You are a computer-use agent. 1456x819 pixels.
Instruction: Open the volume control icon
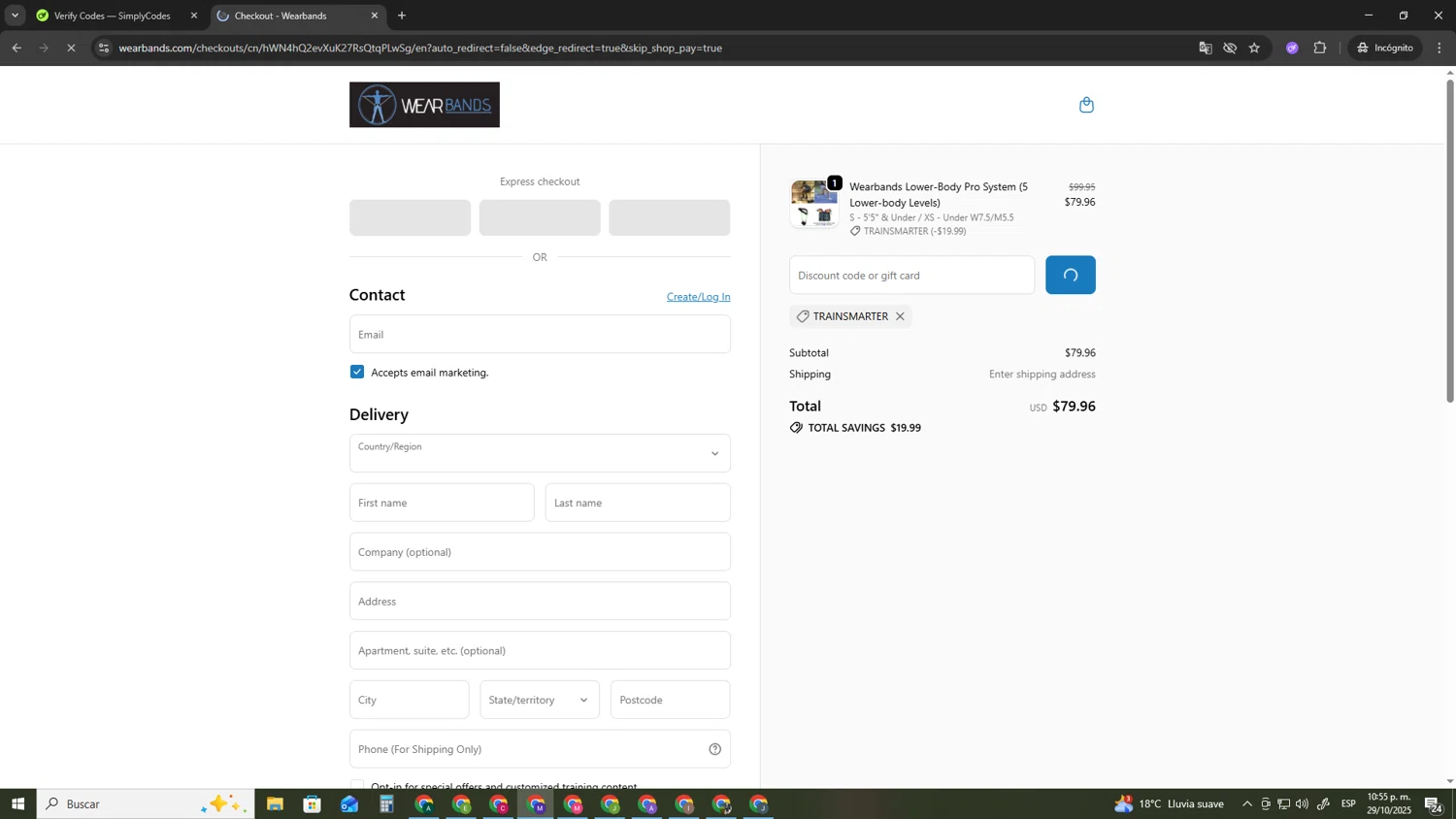[x=1302, y=803]
